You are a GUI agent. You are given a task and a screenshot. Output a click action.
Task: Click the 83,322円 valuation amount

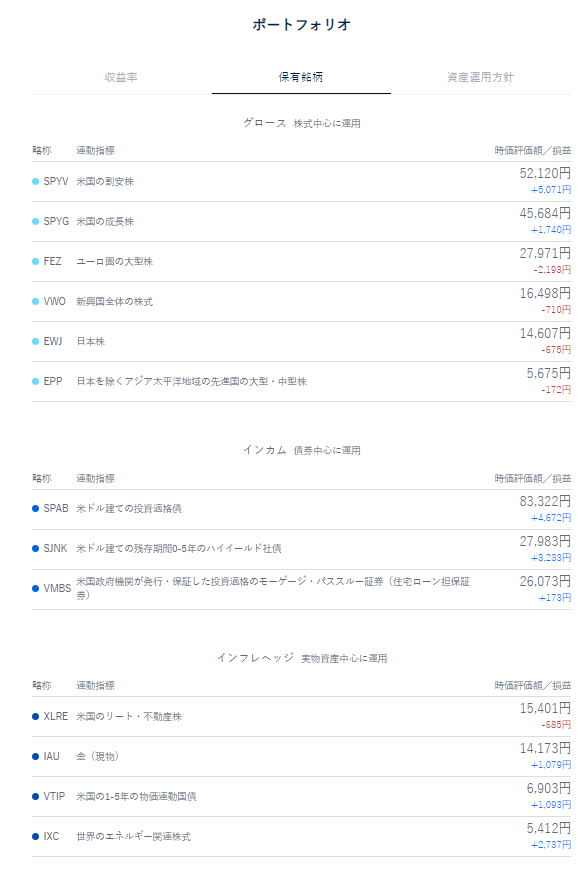coord(545,501)
